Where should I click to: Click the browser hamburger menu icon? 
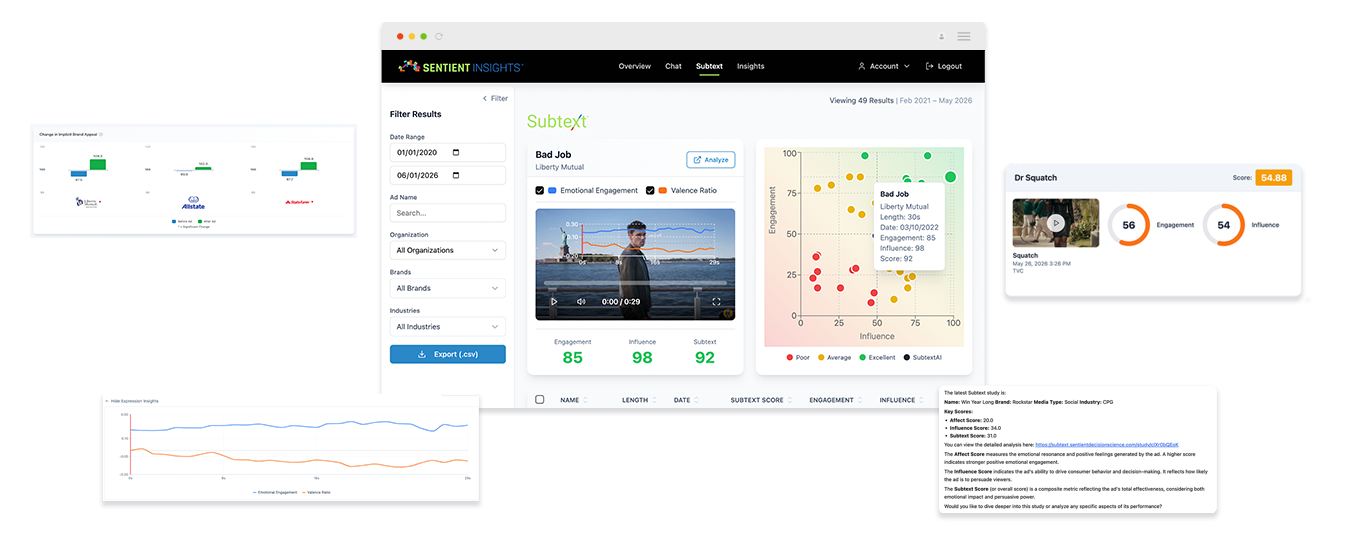click(x=964, y=36)
